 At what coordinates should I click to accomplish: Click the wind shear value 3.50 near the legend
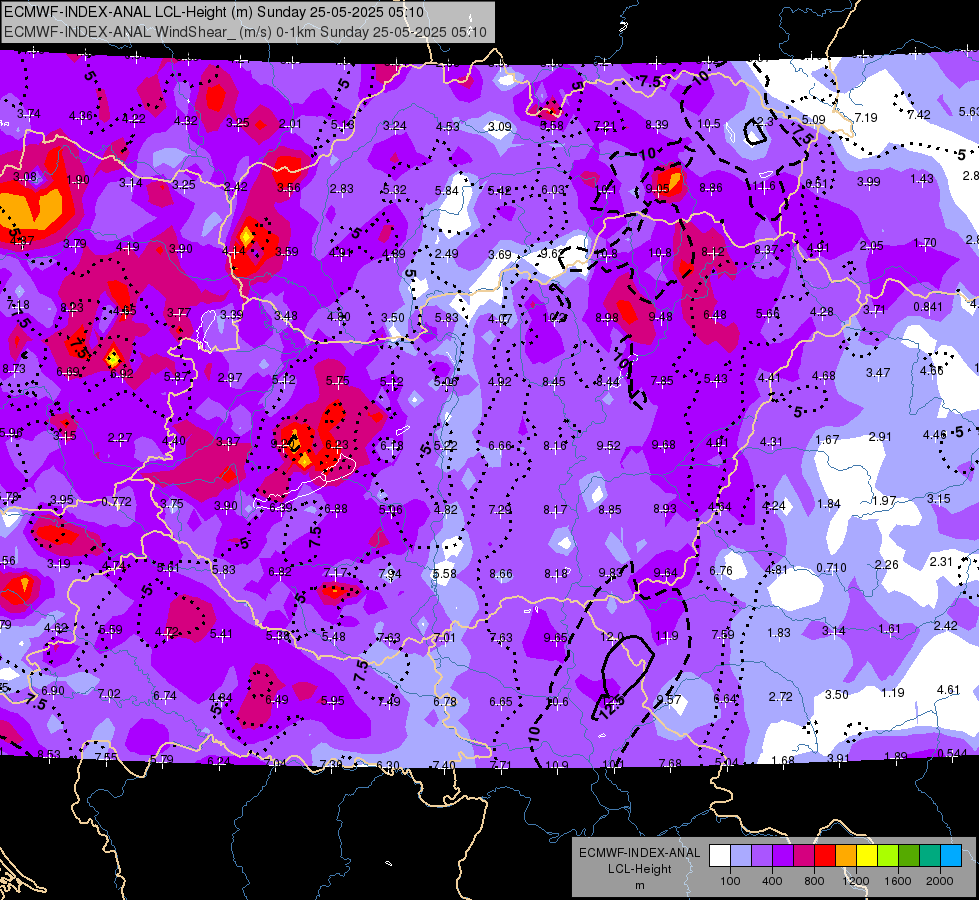click(x=837, y=695)
